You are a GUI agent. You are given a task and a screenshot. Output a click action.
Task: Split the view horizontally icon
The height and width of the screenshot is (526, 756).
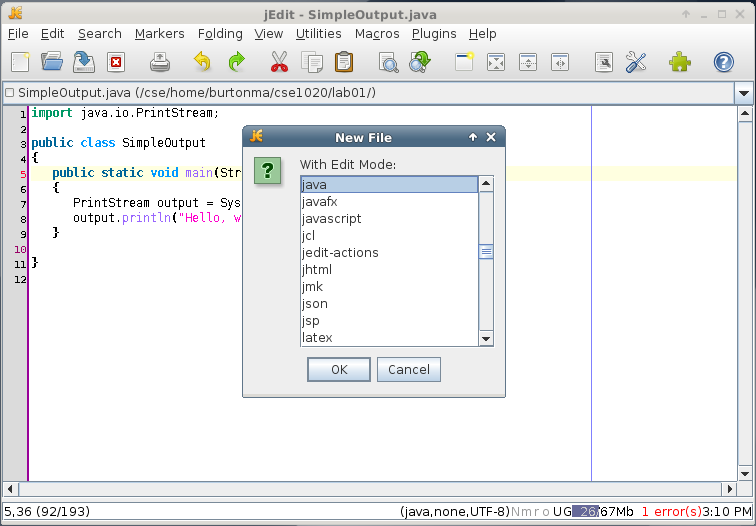pos(528,62)
